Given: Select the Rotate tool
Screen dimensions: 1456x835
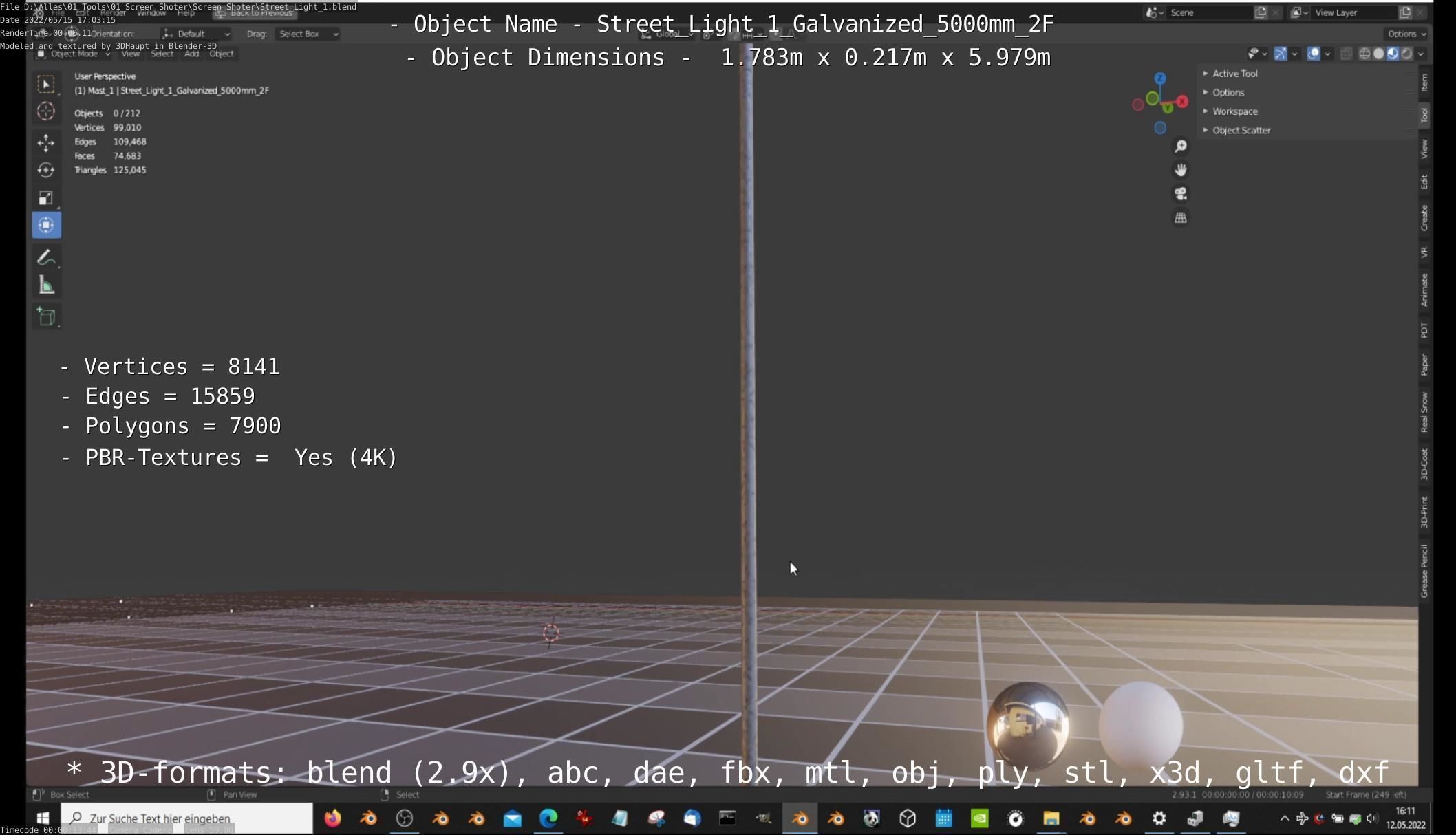Looking at the screenshot, I should (x=46, y=170).
